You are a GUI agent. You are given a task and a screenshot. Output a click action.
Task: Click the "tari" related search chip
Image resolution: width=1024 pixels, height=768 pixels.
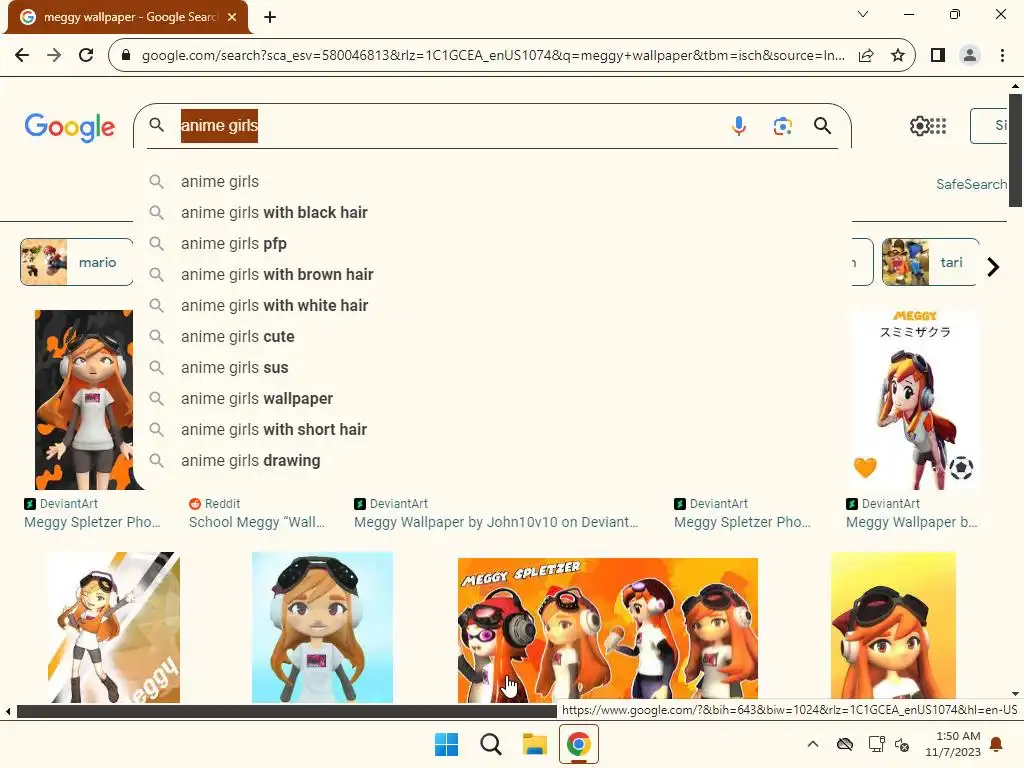931,262
